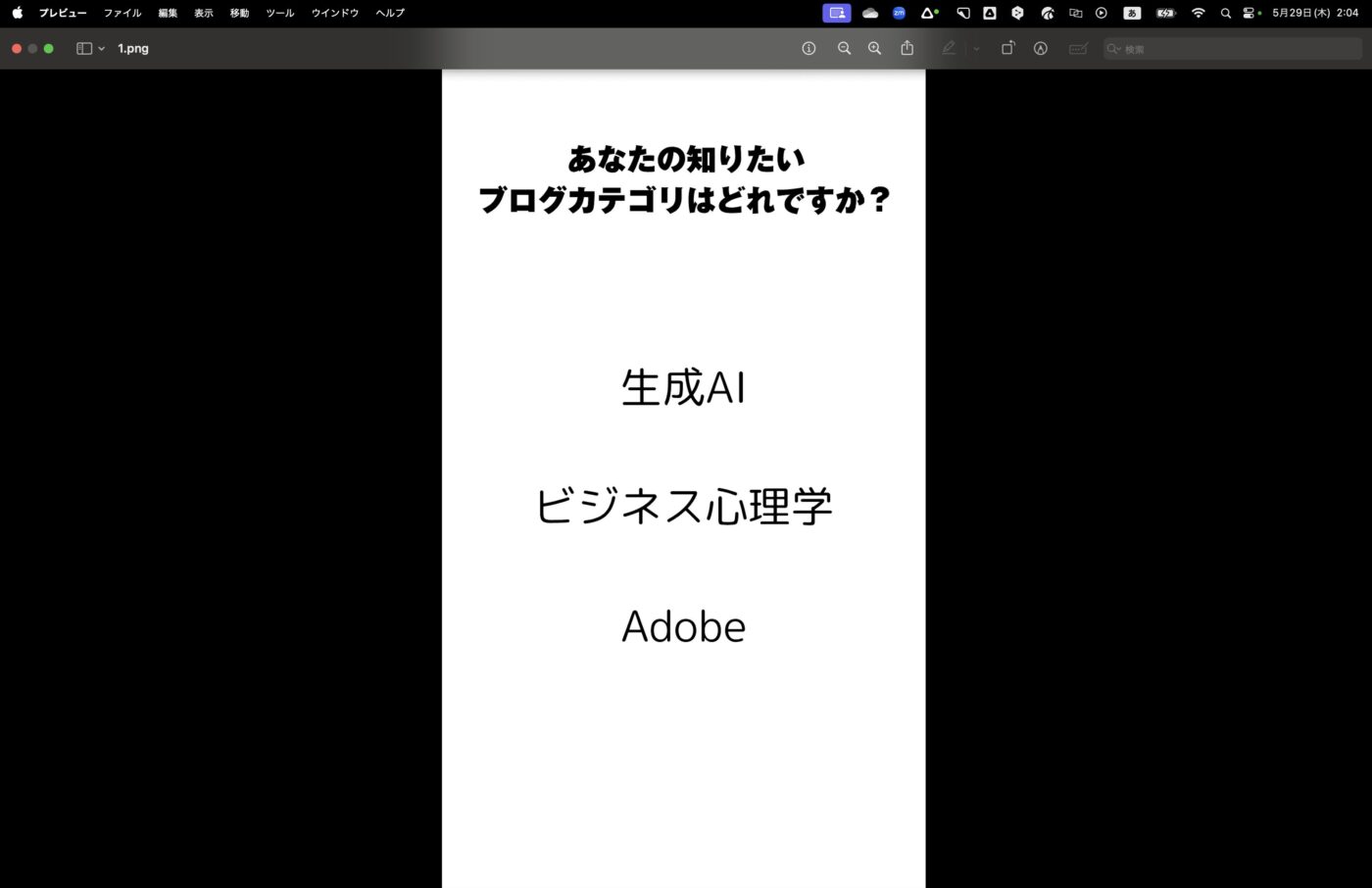This screenshot has height=888, width=1372.
Task: Zoom in with the plus magnifier
Action: pyautogui.click(x=874, y=48)
